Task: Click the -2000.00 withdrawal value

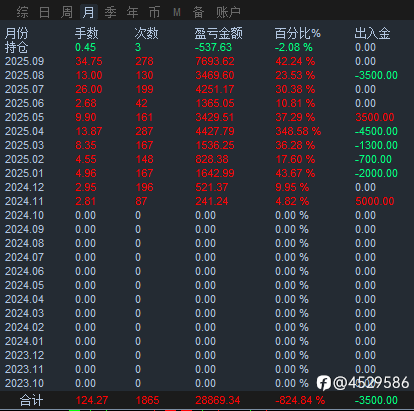Action: click(376, 173)
